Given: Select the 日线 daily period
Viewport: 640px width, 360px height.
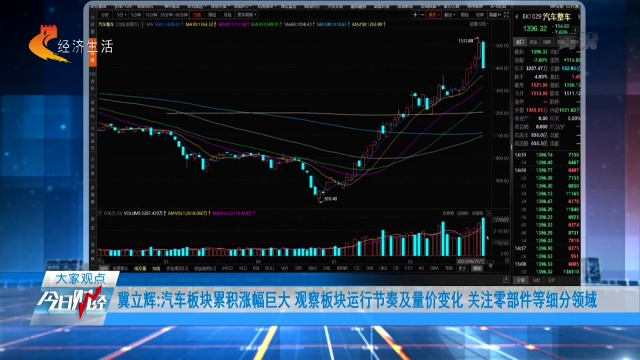Looking at the screenshot, I should tap(197, 15).
